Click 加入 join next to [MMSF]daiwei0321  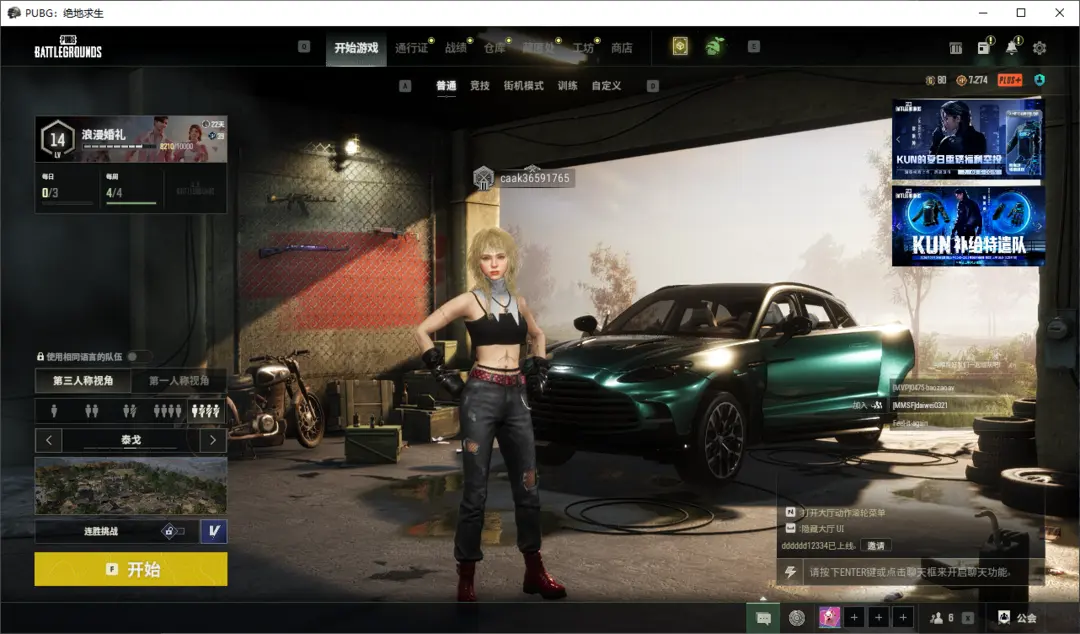point(867,405)
